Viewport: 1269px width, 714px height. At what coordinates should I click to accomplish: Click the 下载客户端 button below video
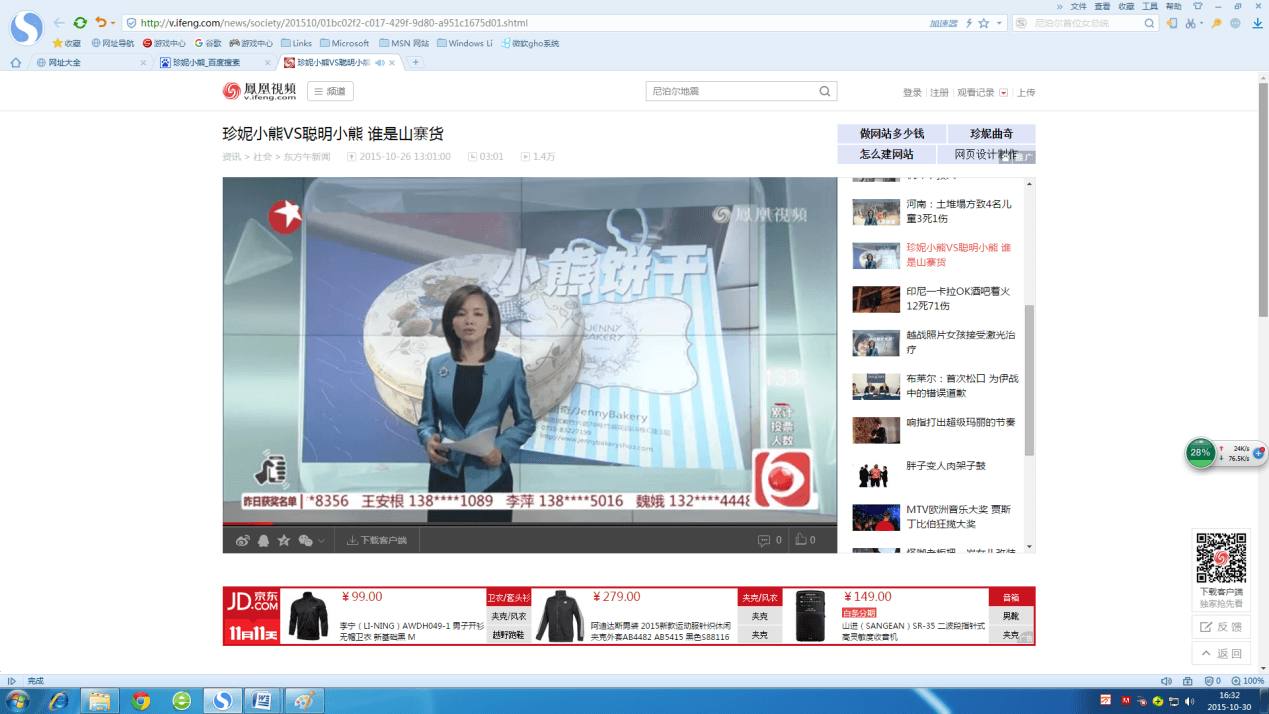pyautogui.click(x=377, y=541)
